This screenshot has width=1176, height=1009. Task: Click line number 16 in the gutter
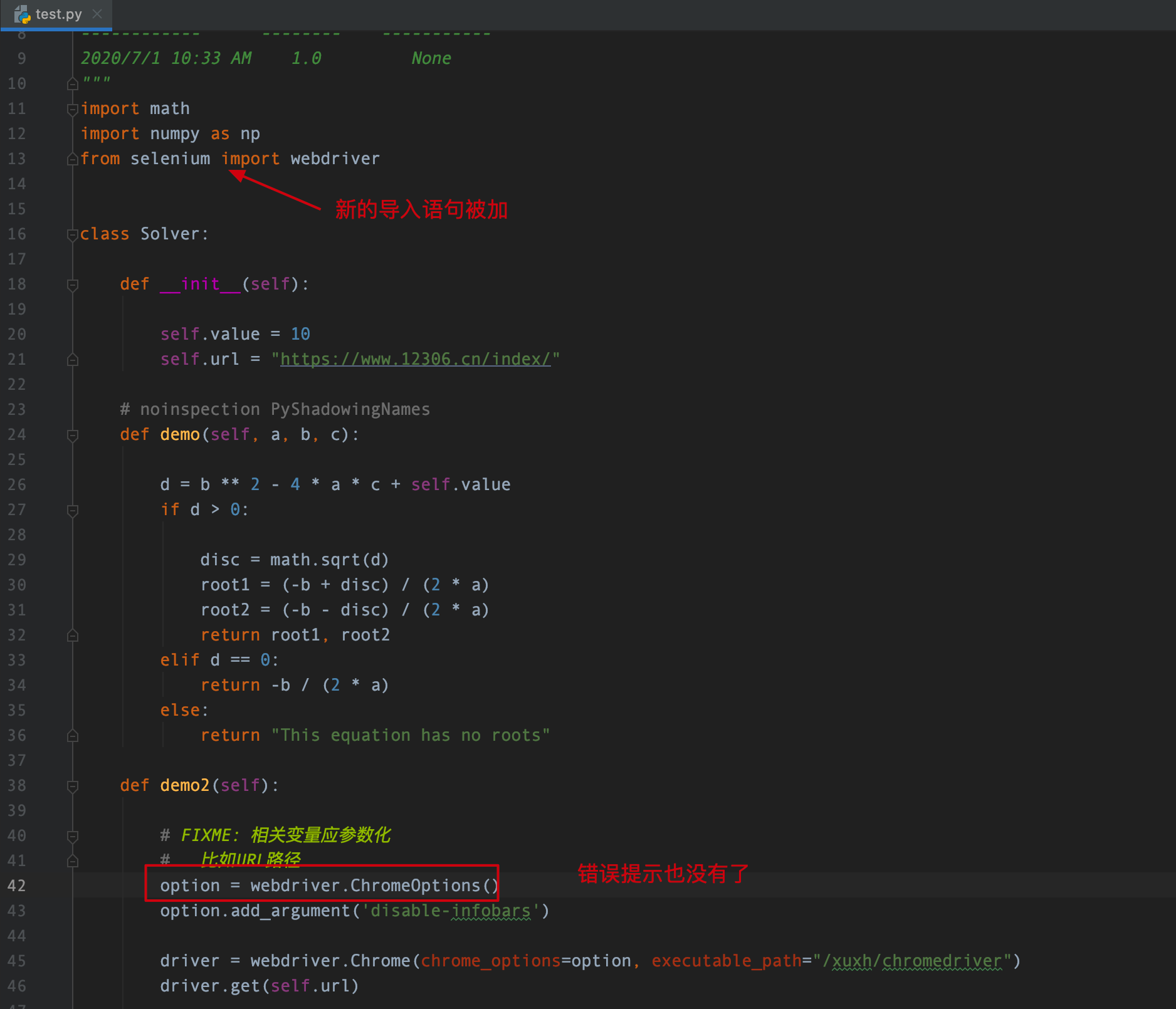(17, 234)
